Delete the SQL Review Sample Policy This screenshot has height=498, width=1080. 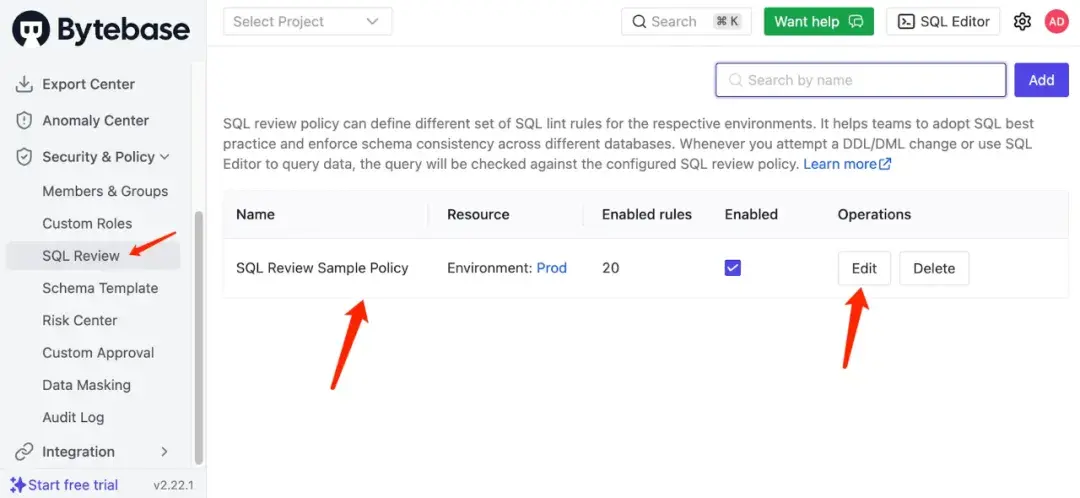click(934, 268)
